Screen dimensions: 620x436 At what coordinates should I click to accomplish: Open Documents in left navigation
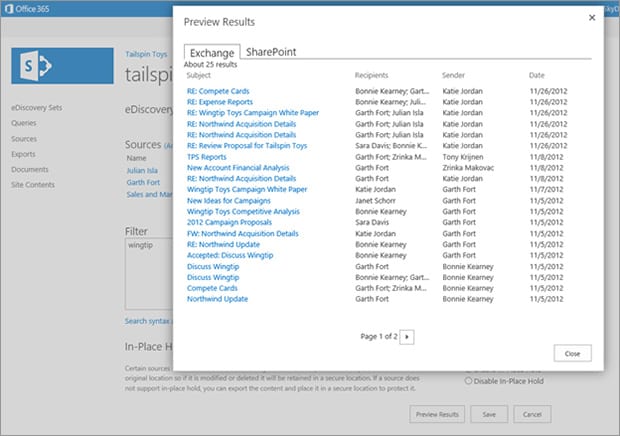(x=30, y=169)
